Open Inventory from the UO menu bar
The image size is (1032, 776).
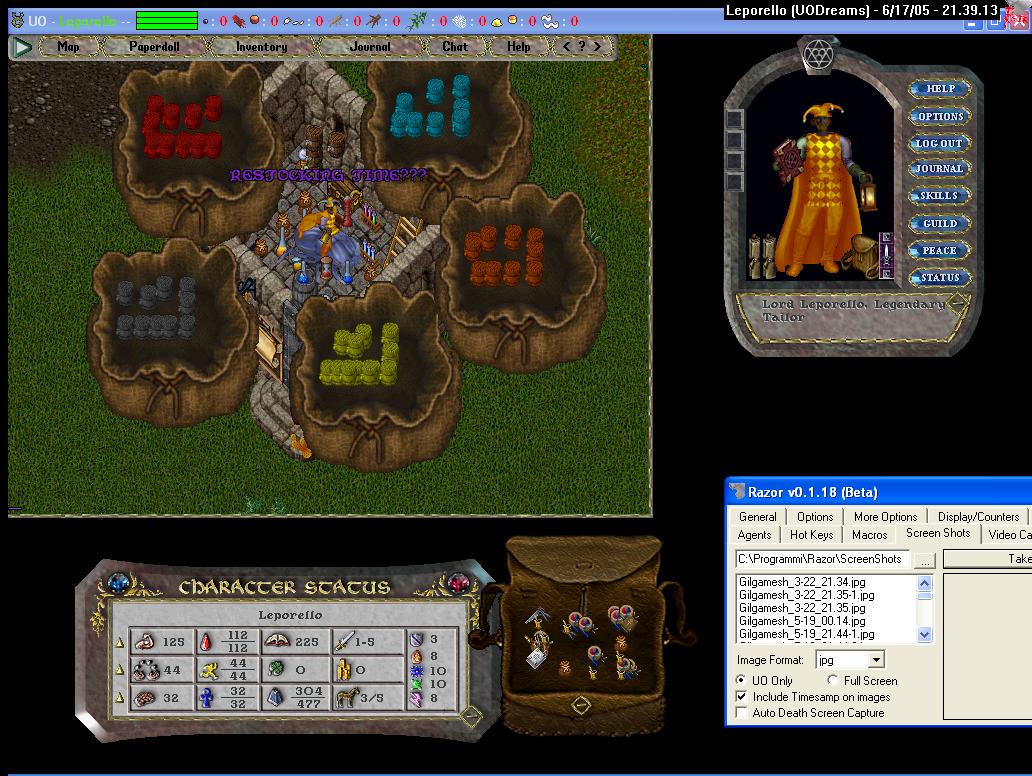pos(262,47)
